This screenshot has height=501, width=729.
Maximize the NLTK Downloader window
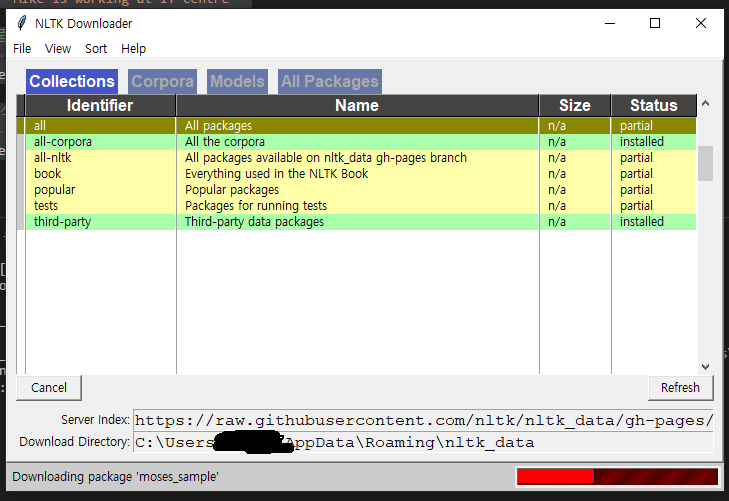655,23
